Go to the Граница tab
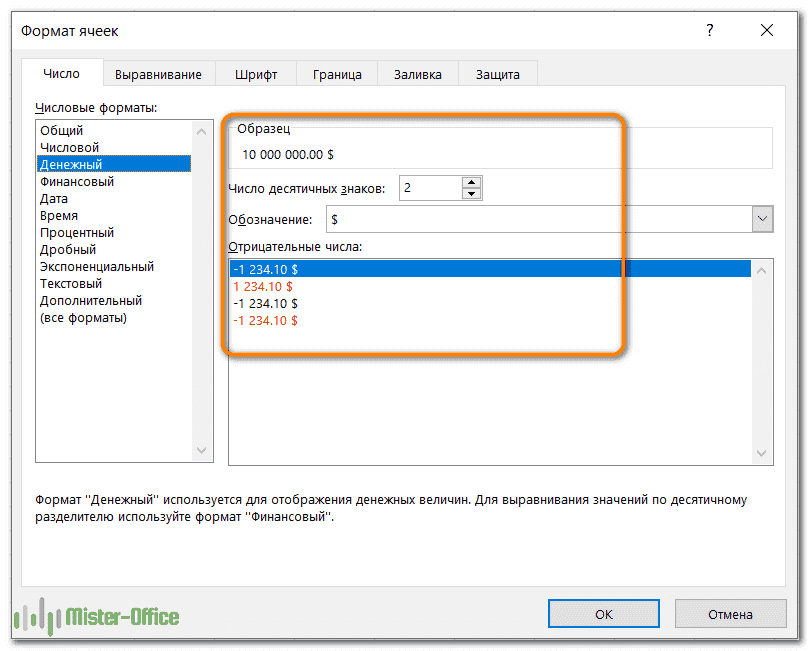Image resolution: width=810 pixels, height=651 pixels. [336, 74]
